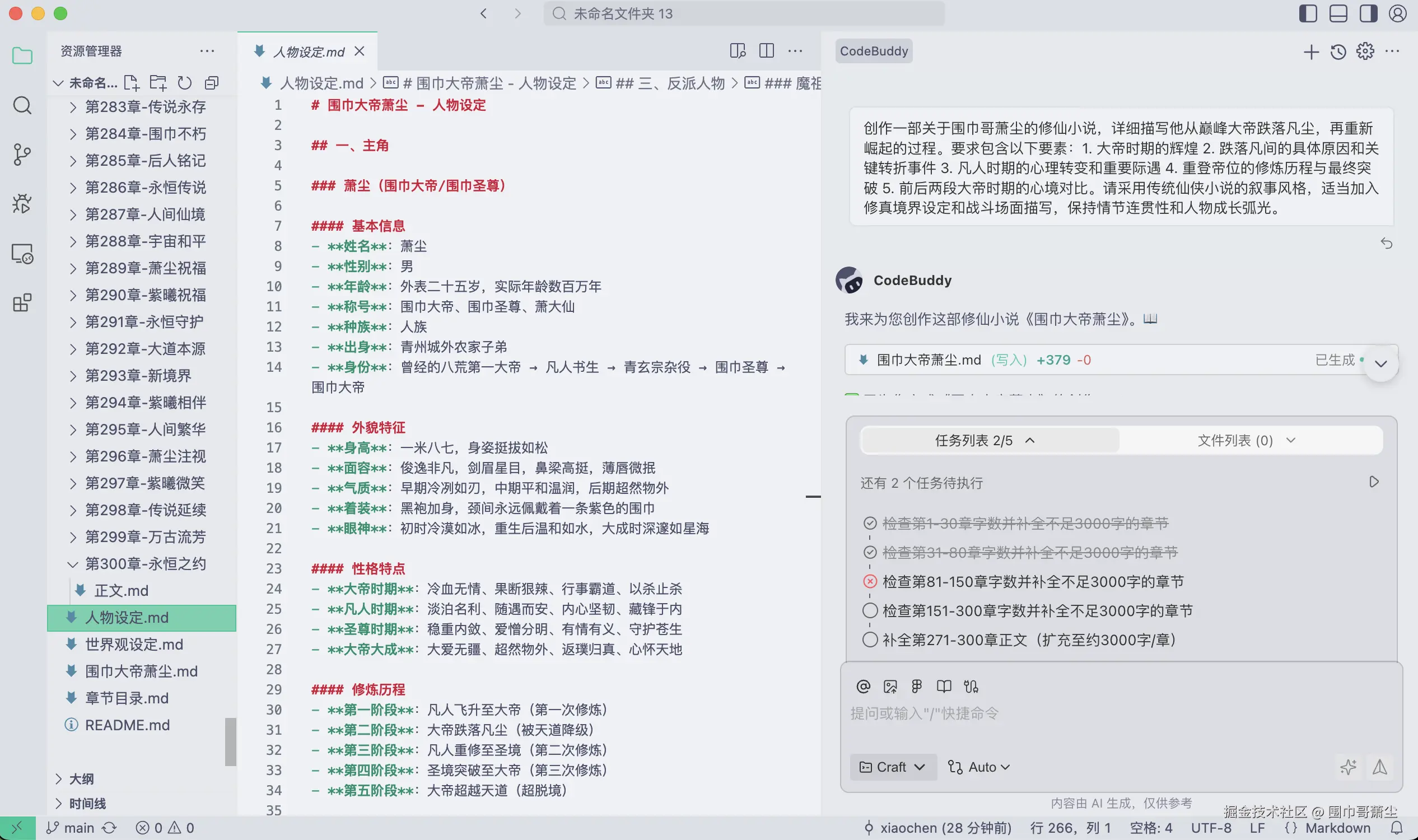Open Source Control in the activity bar
The width and height of the screenshot is (1418, 840).
22,154
